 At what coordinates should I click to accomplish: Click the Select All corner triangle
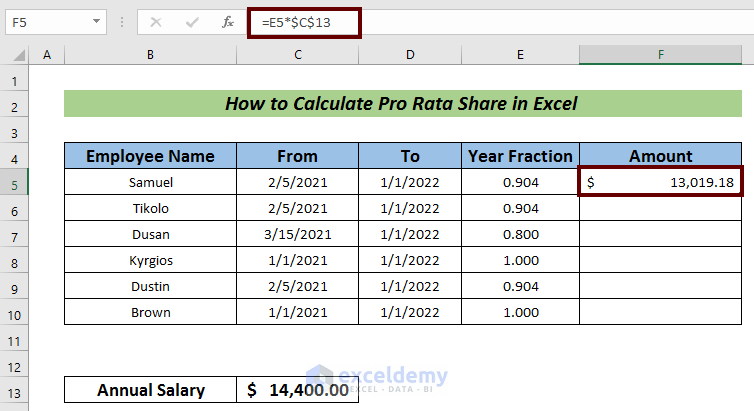16,55
